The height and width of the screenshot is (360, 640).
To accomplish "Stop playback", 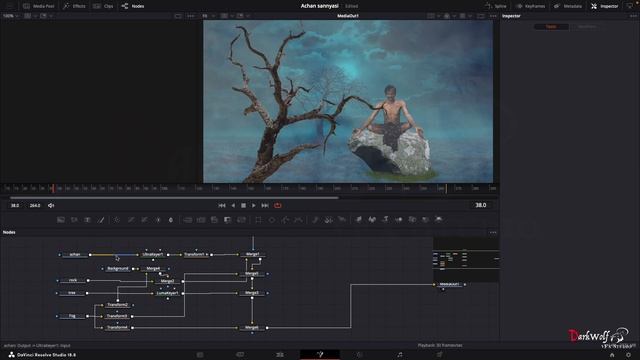I will pos(243,205).
